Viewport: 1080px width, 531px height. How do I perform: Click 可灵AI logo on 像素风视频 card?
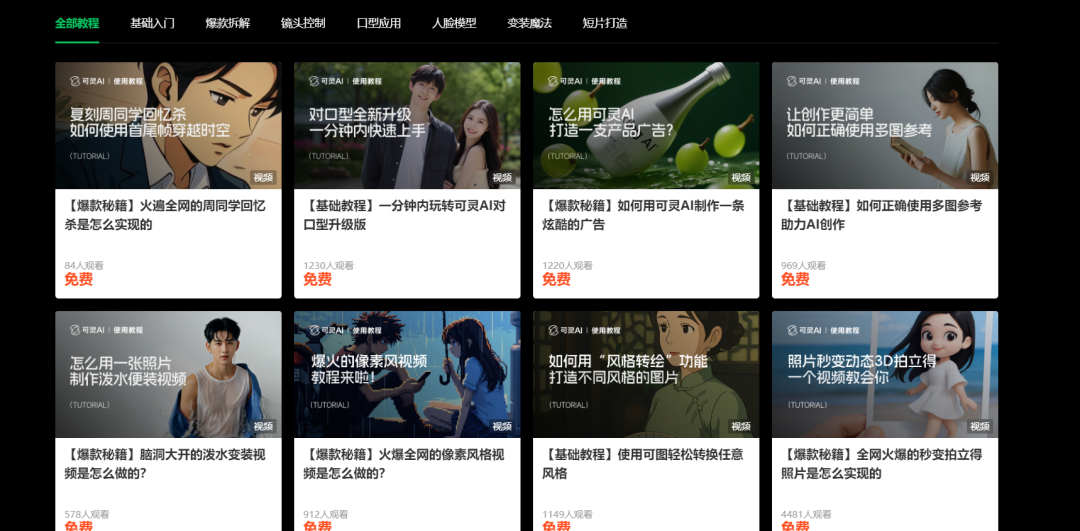point(326,330)
